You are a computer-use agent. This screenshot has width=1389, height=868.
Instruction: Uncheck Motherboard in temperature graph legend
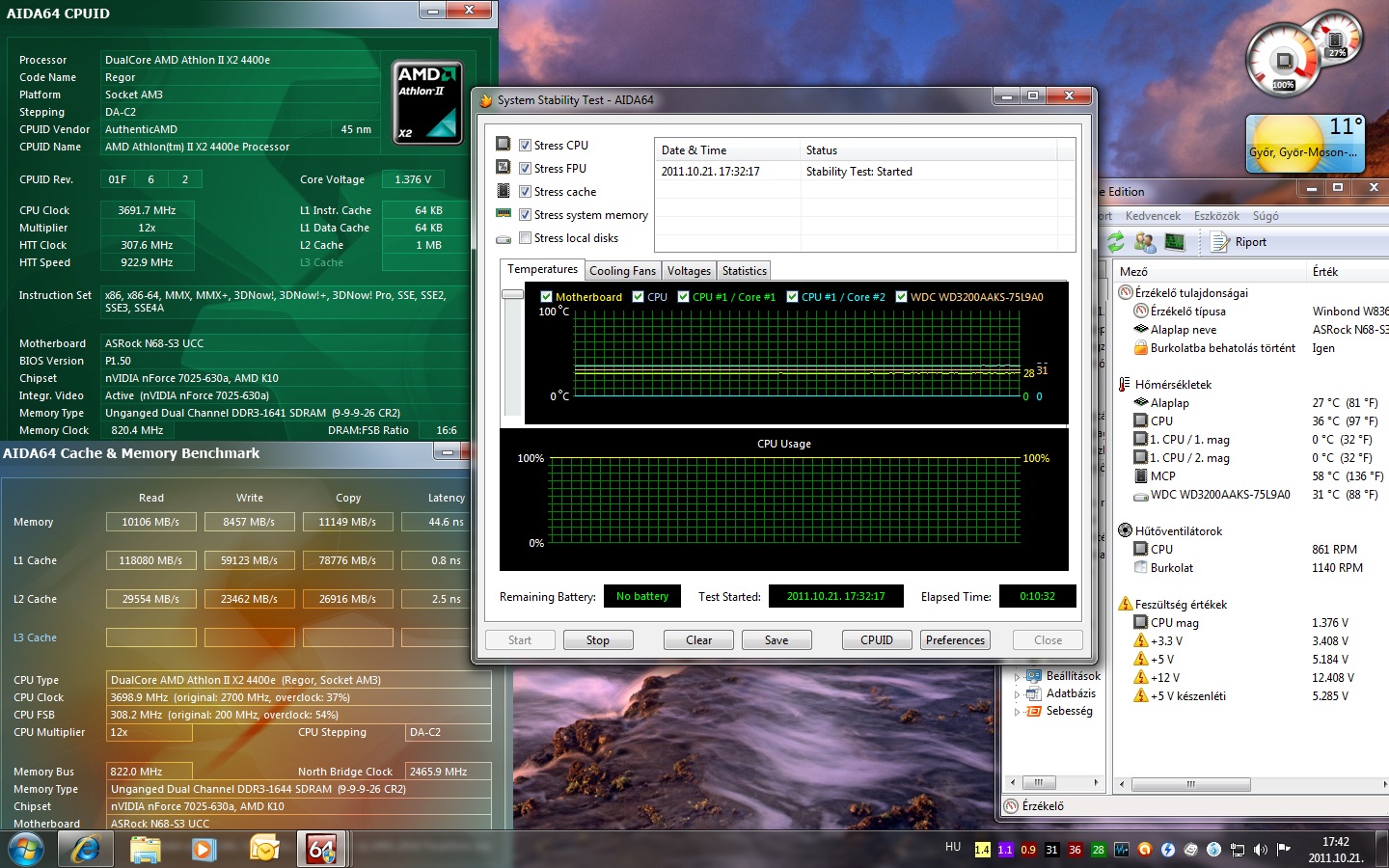tap(546, 297)
